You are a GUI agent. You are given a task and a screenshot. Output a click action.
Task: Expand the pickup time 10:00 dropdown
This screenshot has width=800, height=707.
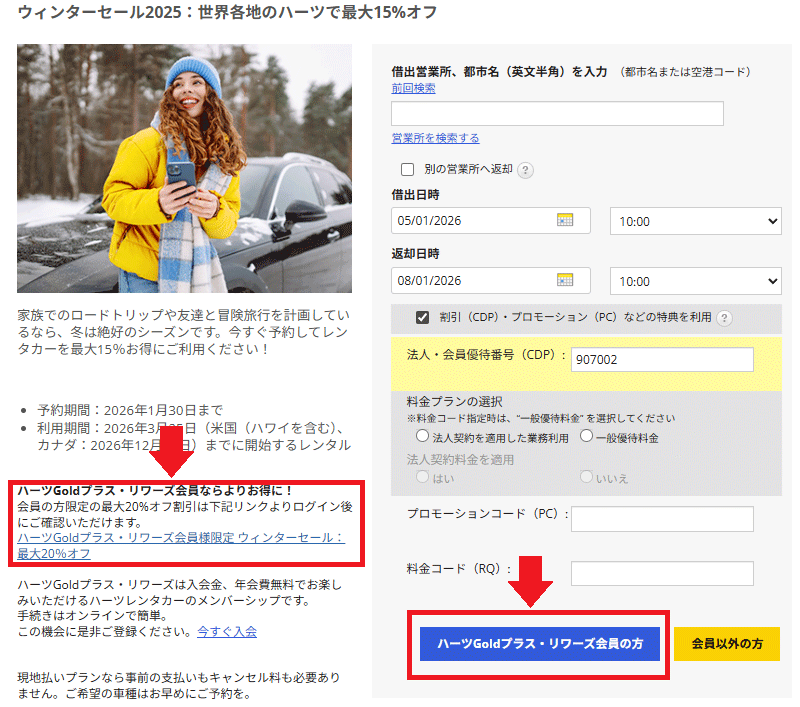(x=695, y=221)
